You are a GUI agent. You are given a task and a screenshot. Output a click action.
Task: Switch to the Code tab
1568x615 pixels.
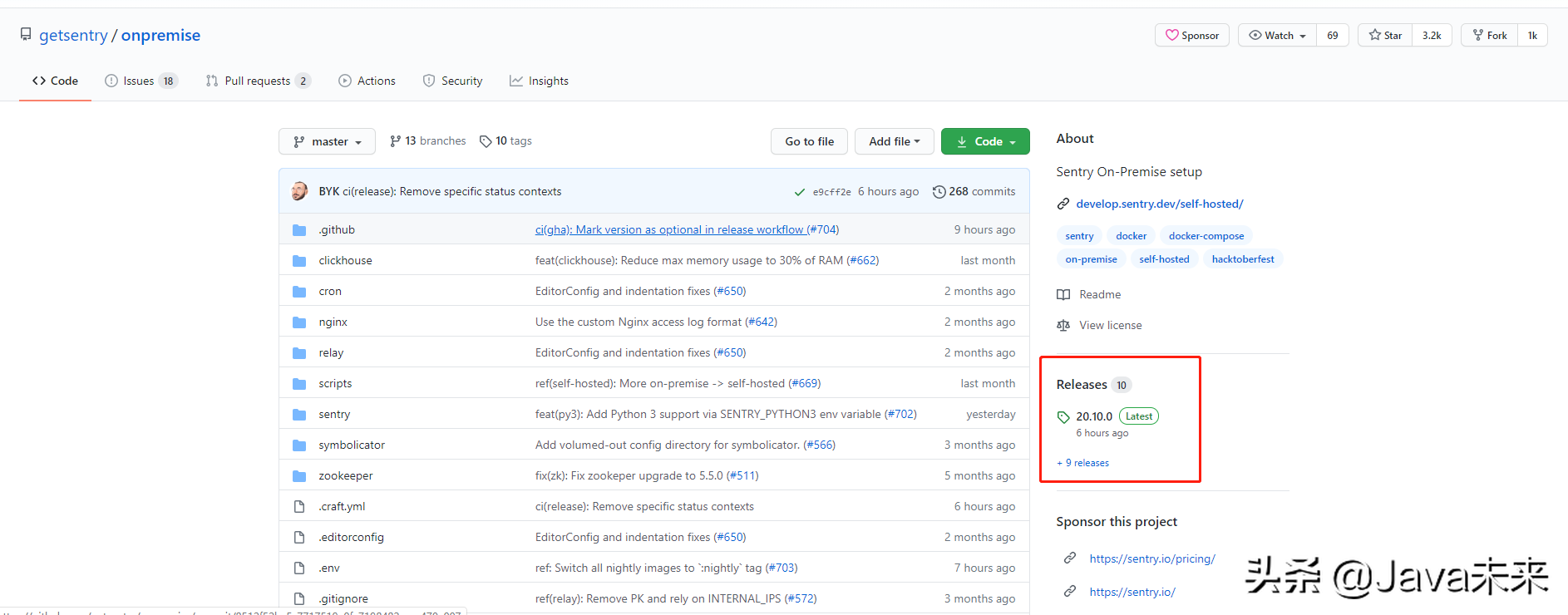pos(55,81)
